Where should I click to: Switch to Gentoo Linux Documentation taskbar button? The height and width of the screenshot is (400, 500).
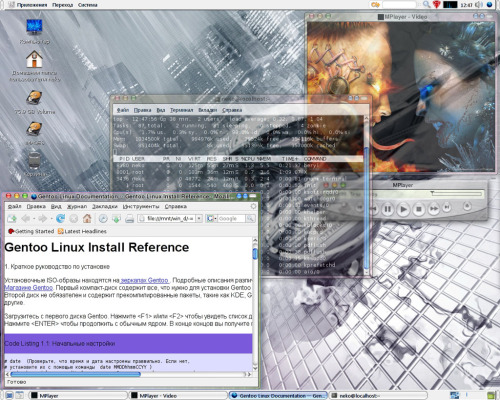[x=278, y=396]
